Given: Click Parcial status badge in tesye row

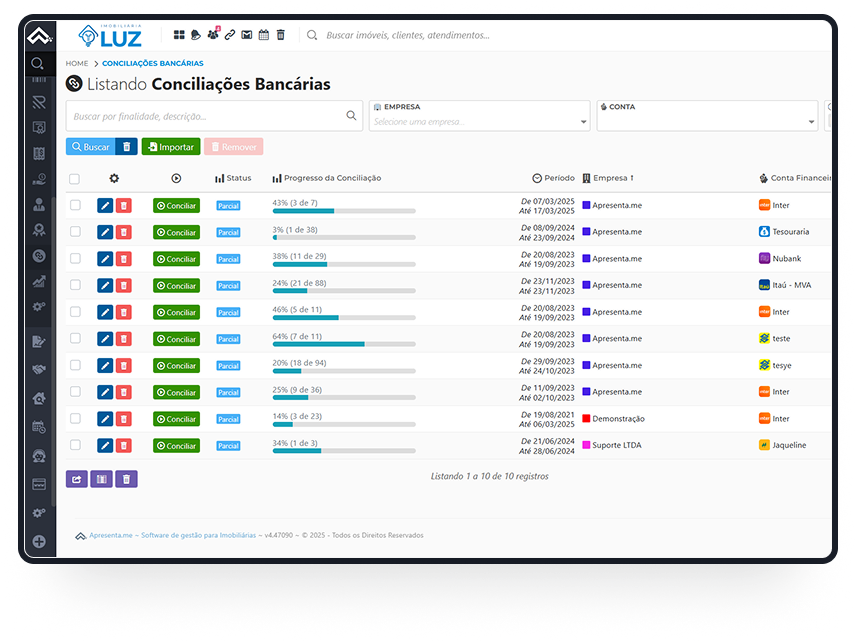Looking at the screenshot, I should tap(228, 366).
